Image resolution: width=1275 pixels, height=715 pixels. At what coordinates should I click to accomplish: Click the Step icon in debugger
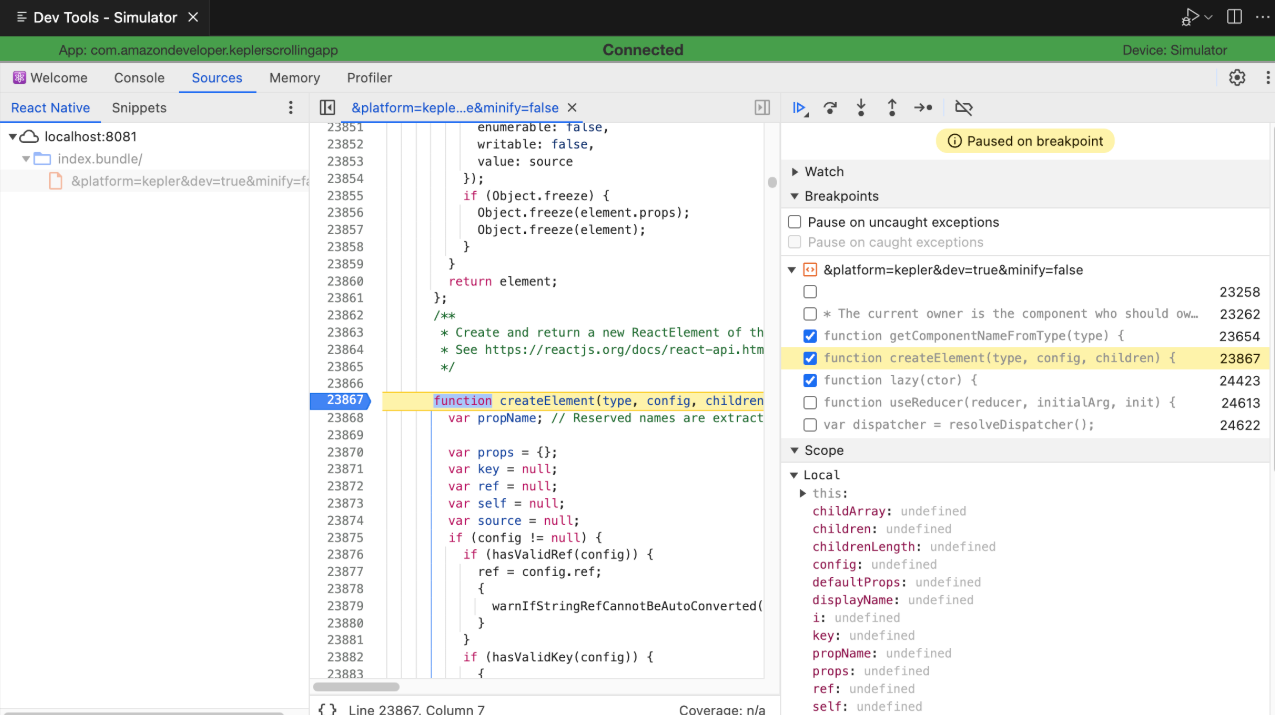coord(924,108)
